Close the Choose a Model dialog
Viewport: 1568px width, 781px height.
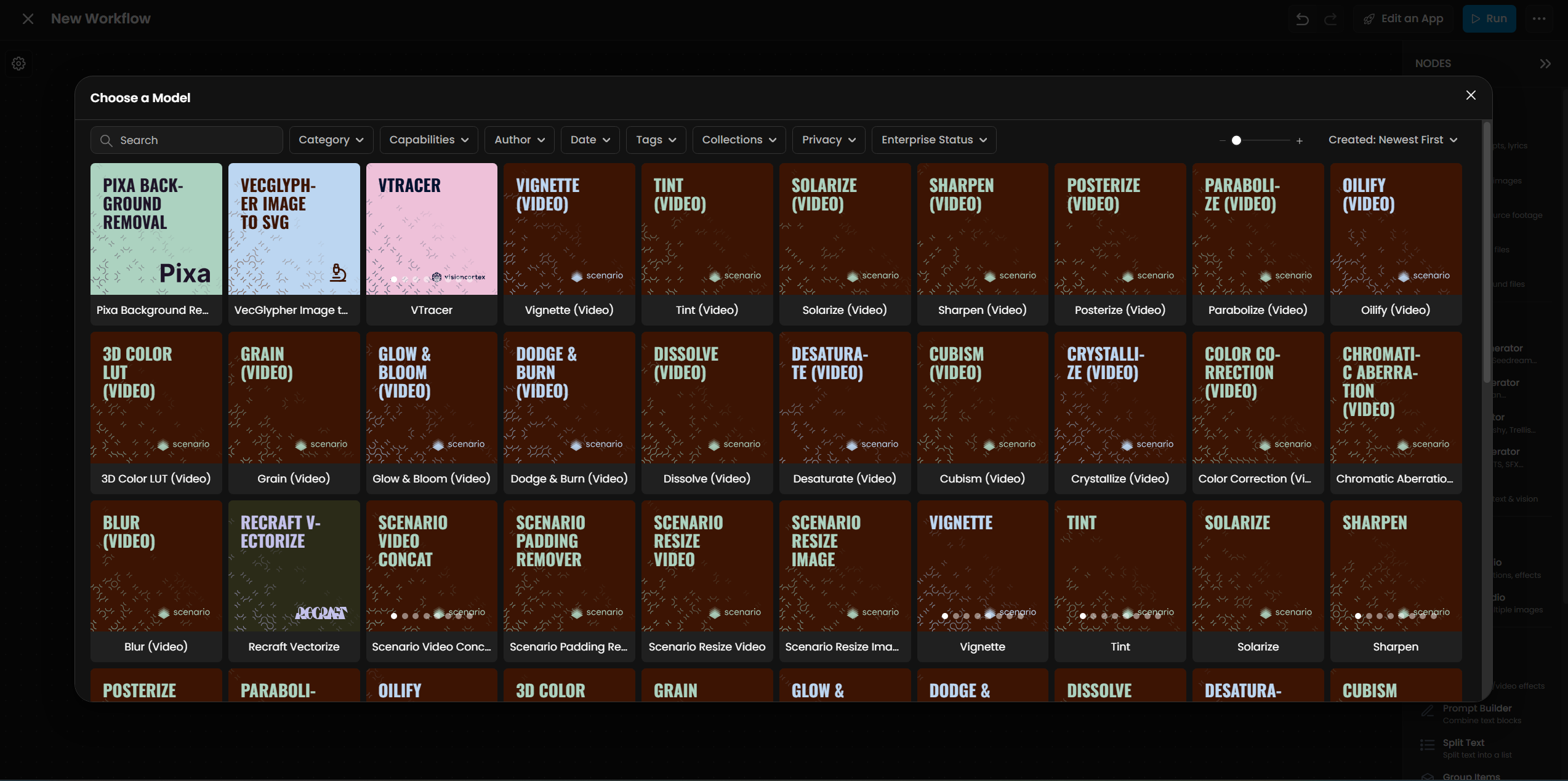[x=1471, y=95]
